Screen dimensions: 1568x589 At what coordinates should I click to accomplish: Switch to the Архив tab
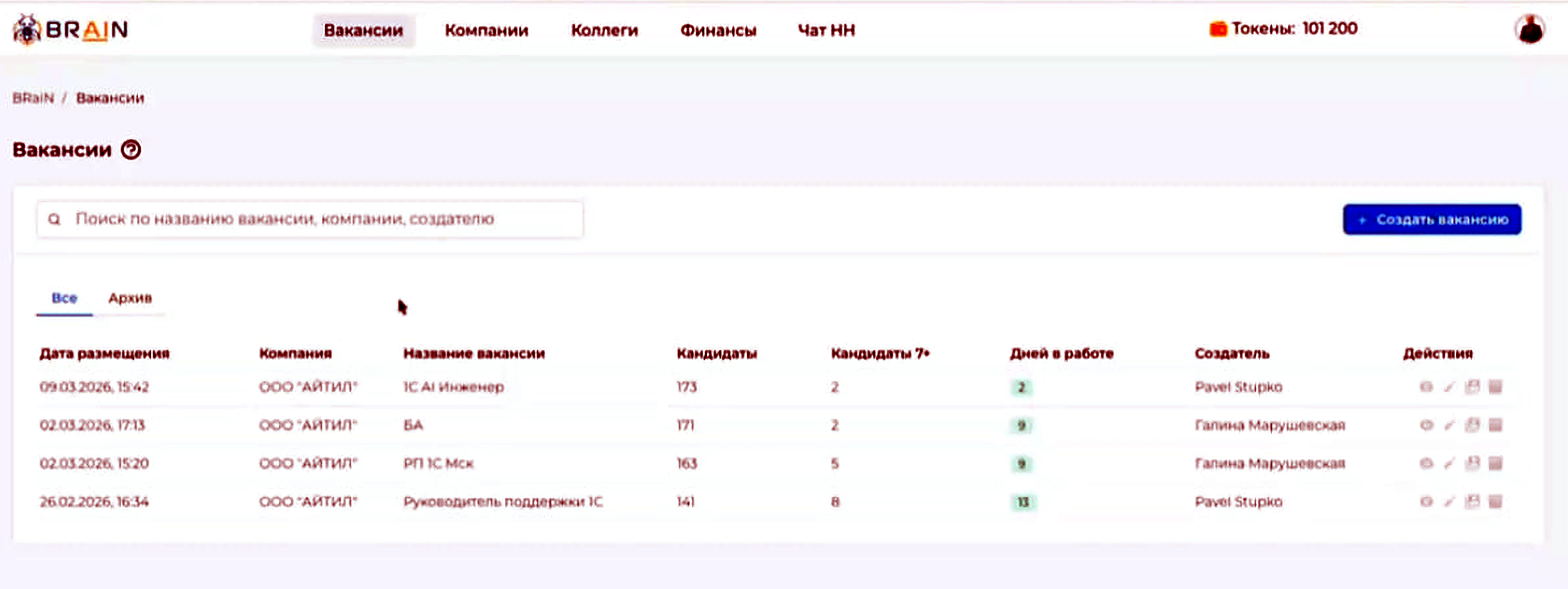click(x=130, y=298)
